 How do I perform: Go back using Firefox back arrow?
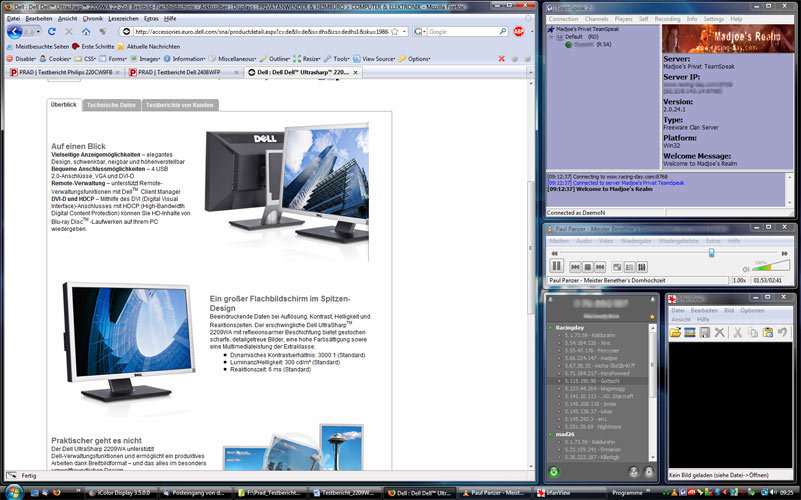click(x=14, y=32)
